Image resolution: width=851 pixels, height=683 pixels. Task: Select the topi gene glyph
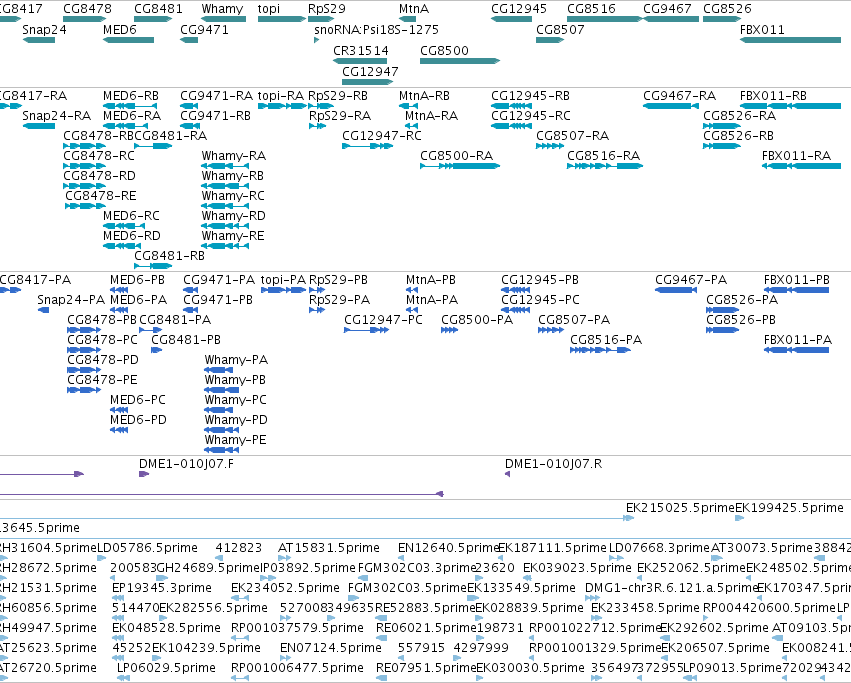click(x=282, y=19)
